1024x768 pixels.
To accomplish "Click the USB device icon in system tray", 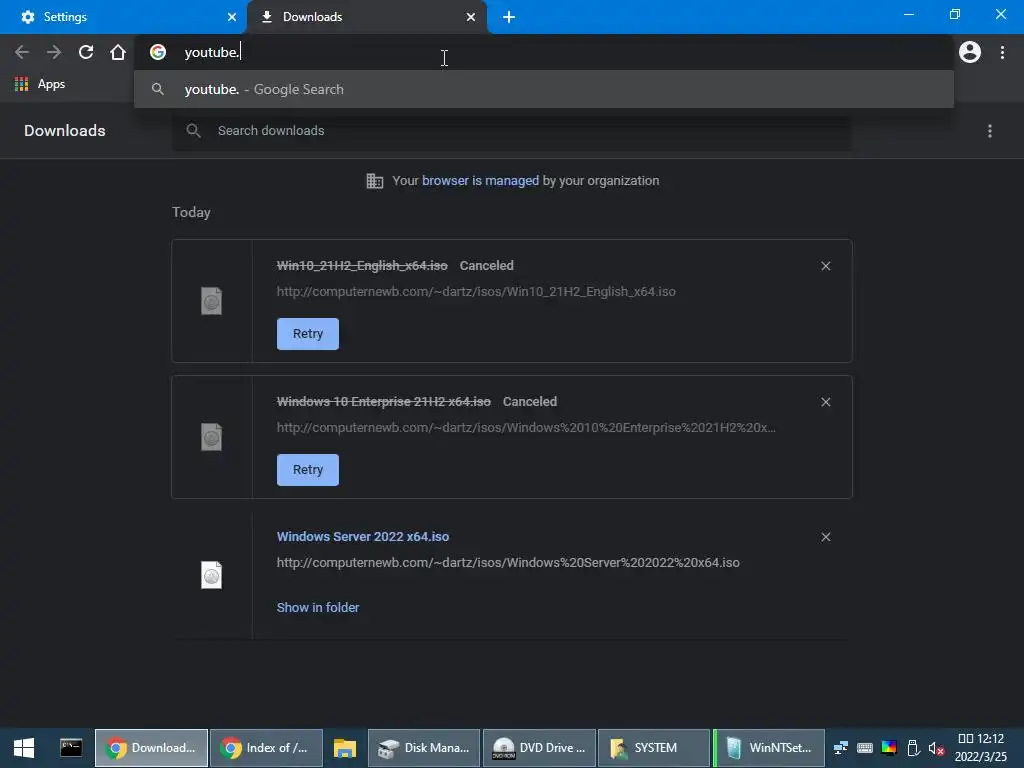I will click(913, 748).
